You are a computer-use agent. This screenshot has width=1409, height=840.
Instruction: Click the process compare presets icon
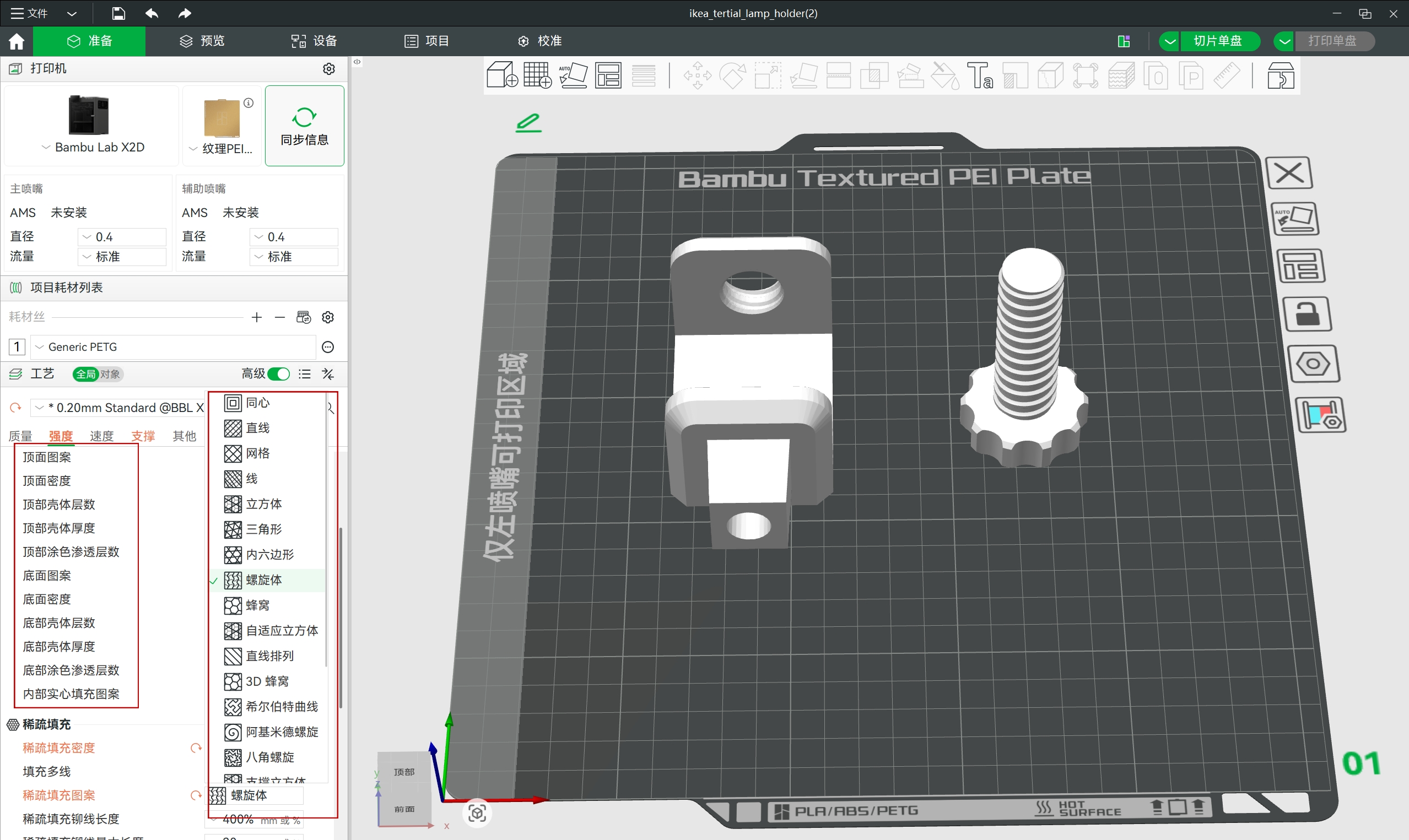coord(328,374)
